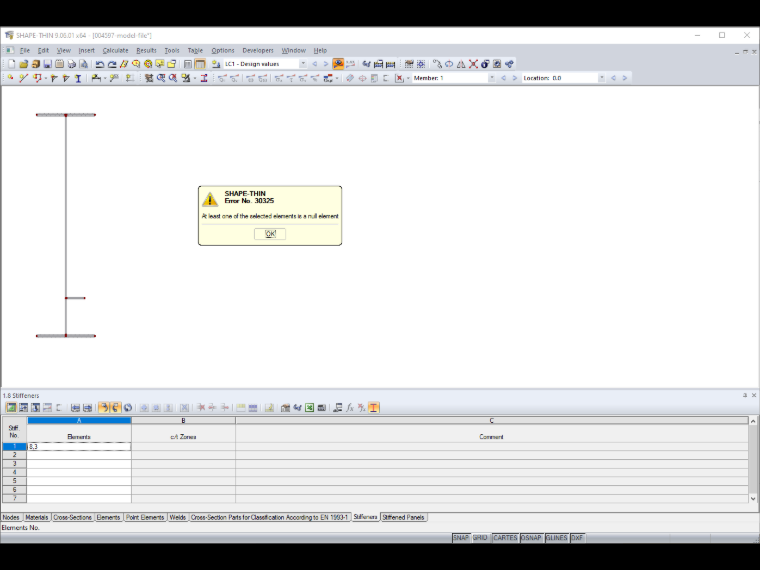Click the c/t Zones column header
This screenshot has height=570, width=760.
click(x=183, y=437)
